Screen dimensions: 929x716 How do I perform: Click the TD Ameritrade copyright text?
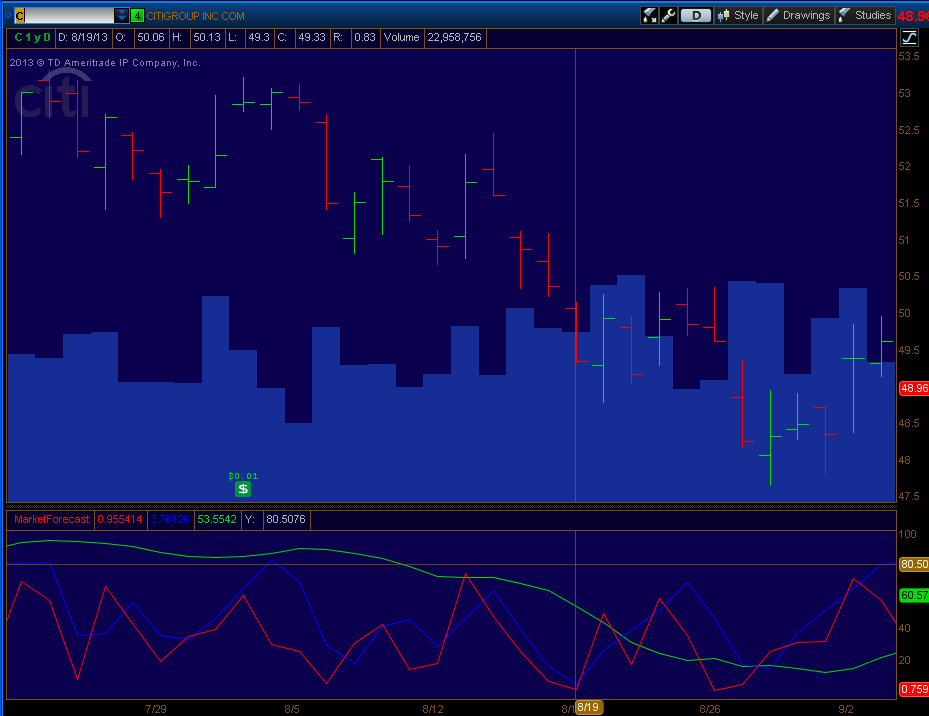tap(105, 63)
